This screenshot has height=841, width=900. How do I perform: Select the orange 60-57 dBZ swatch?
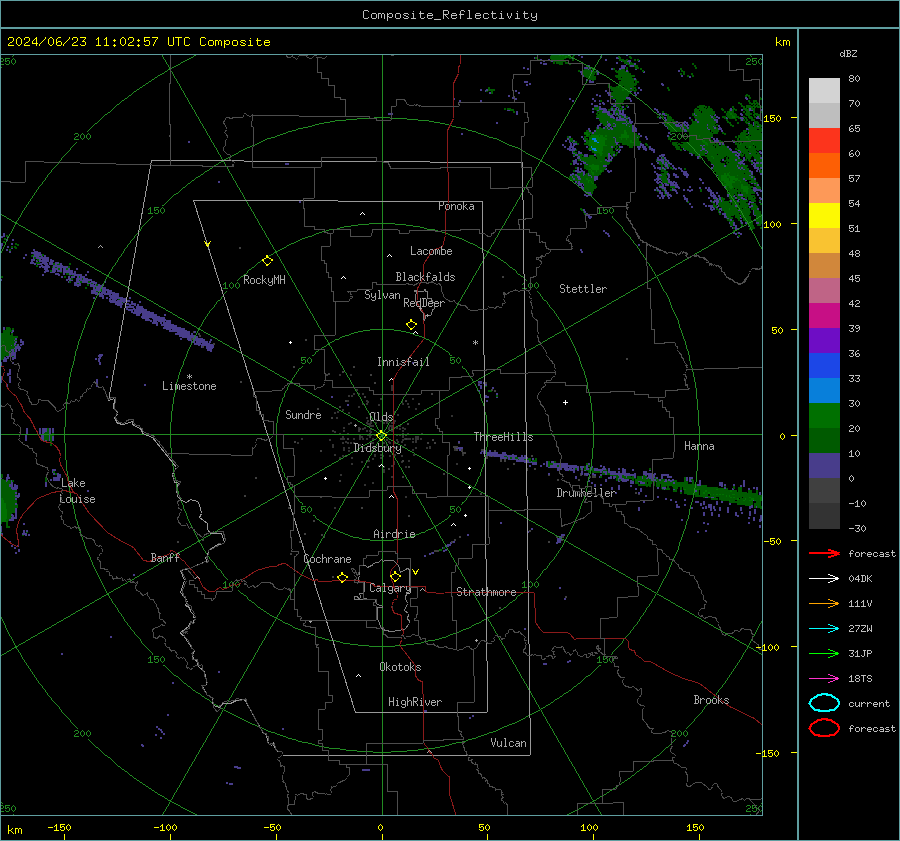pos(824,165)
